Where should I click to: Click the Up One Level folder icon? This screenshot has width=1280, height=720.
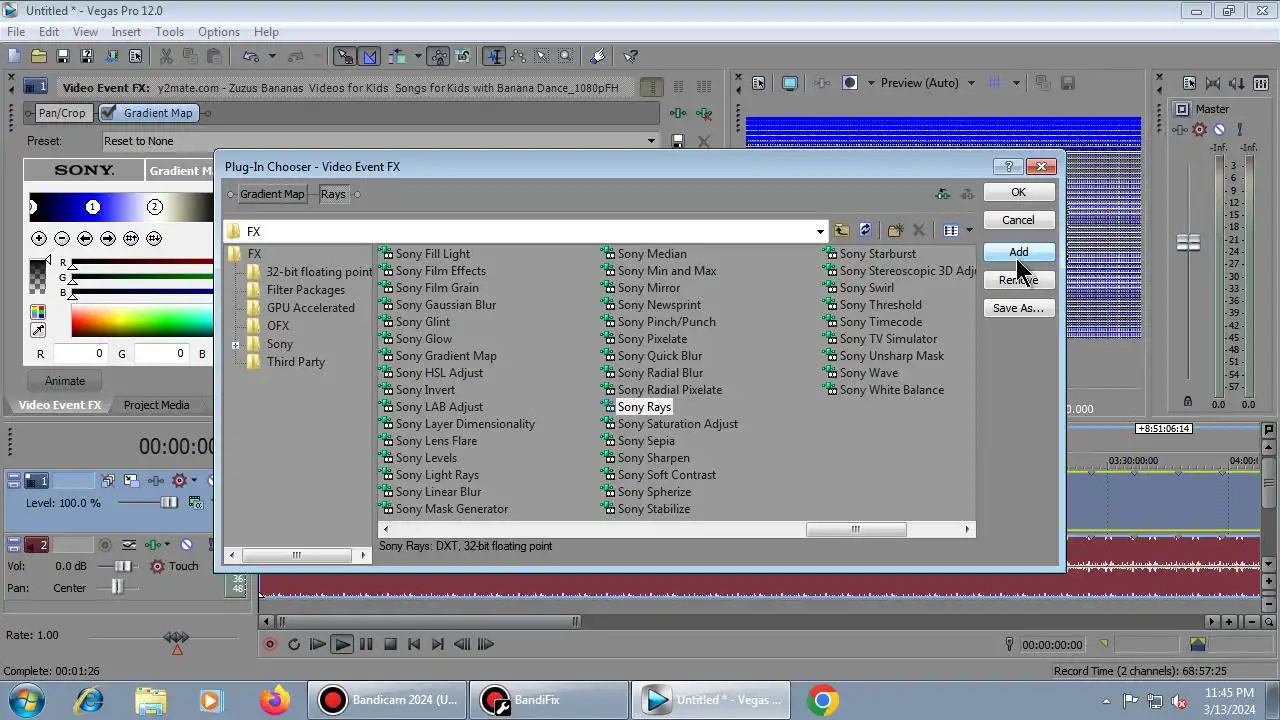point(841,231)
